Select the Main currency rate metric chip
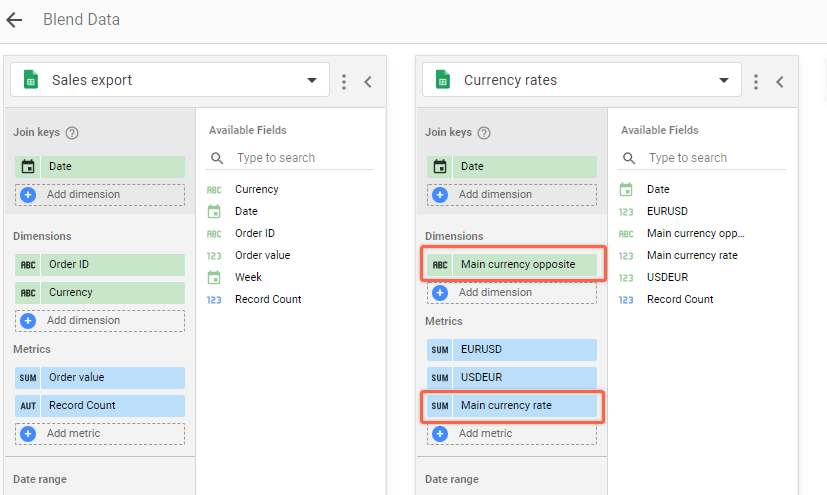 coord(512,405)
